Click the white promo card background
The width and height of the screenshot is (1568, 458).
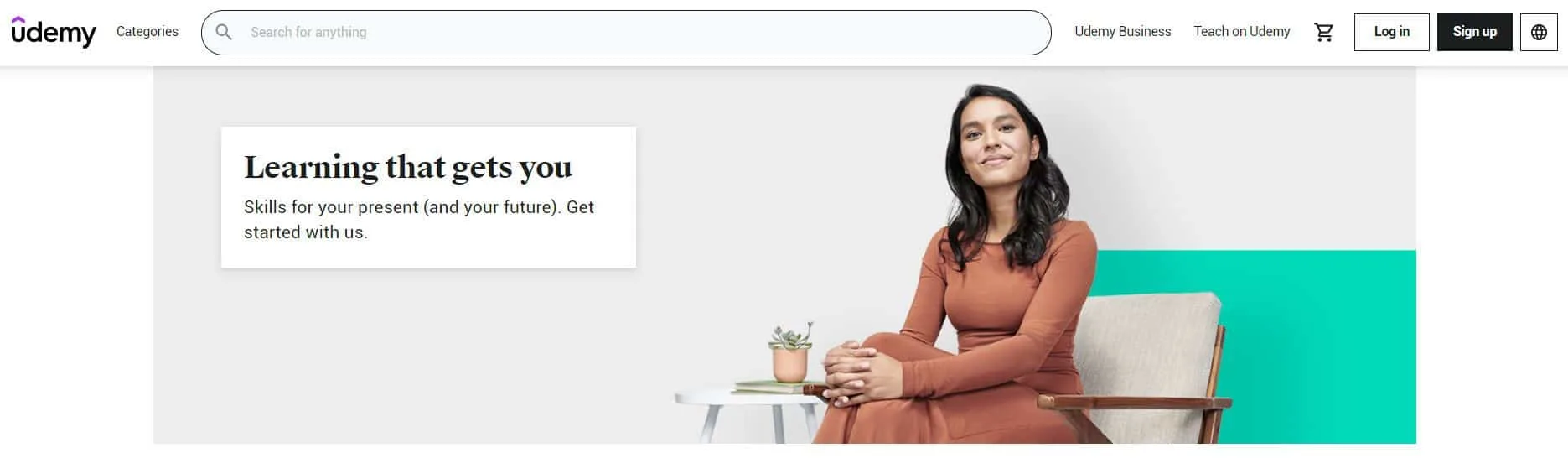click(428, 197)
